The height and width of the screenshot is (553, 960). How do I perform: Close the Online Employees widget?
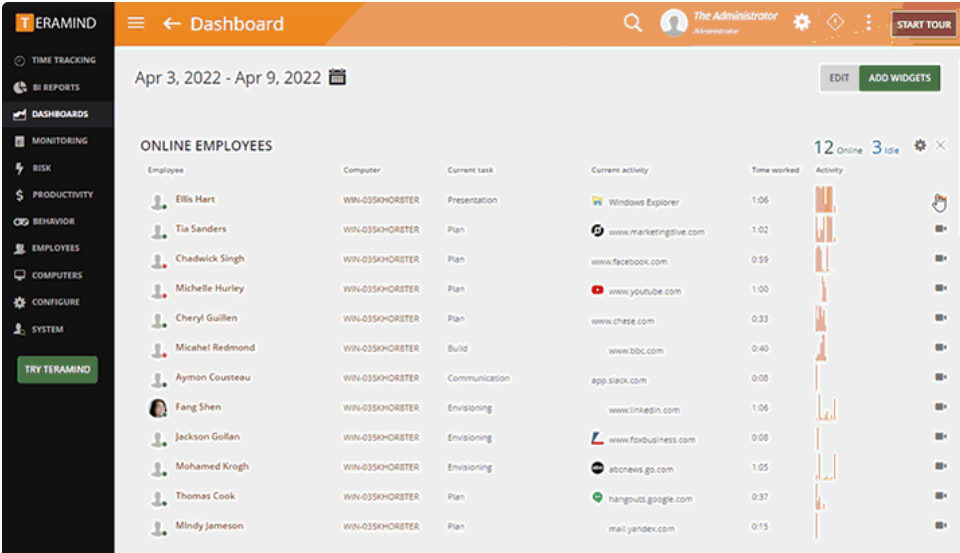point(940,145)
